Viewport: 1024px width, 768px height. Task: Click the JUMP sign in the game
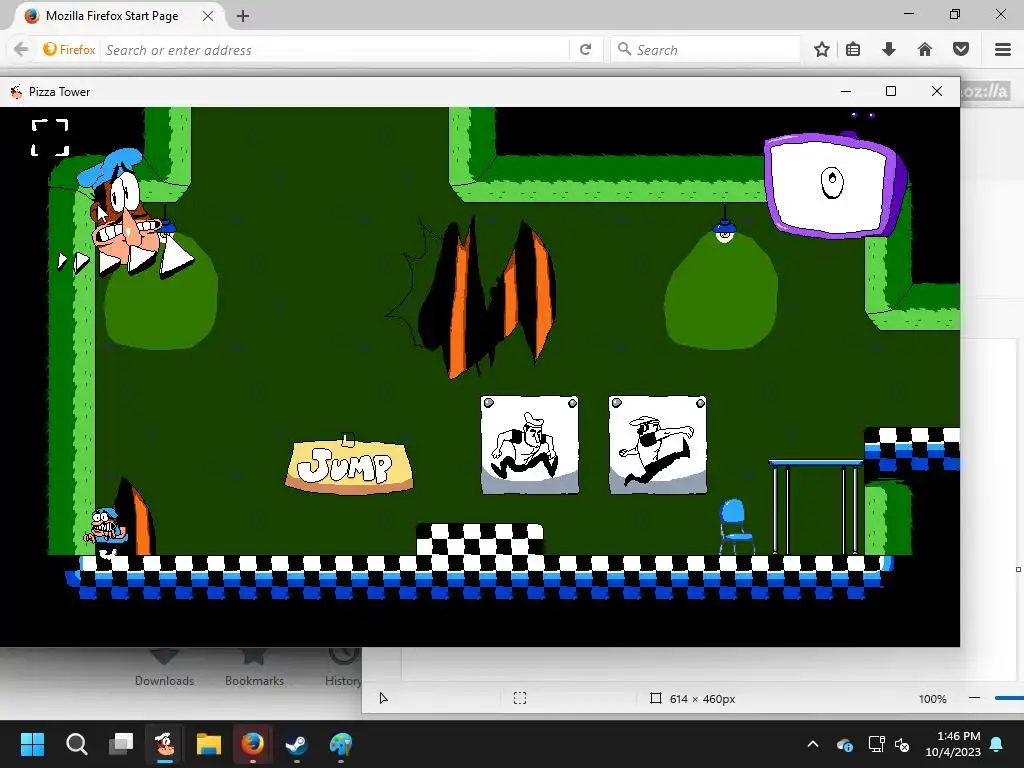tap(349, 466)
